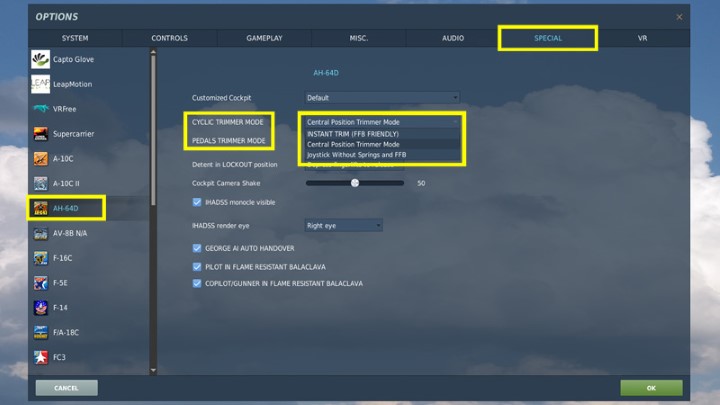The width and height of the screenshot is (720, 405).
Task: Select F/A-18C label in sidebar
Action: click(66, 332)
